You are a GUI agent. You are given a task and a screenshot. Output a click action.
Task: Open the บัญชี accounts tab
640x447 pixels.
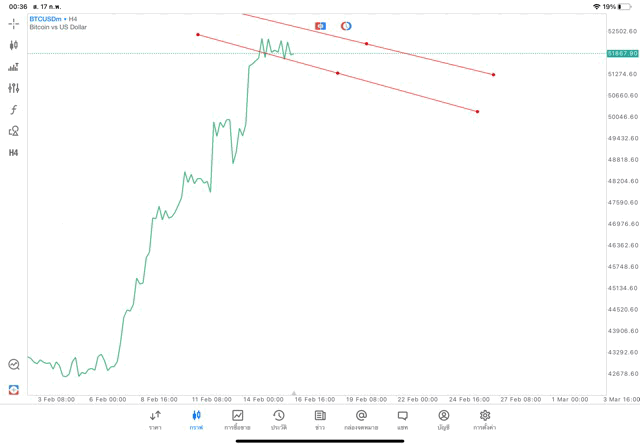443,419
